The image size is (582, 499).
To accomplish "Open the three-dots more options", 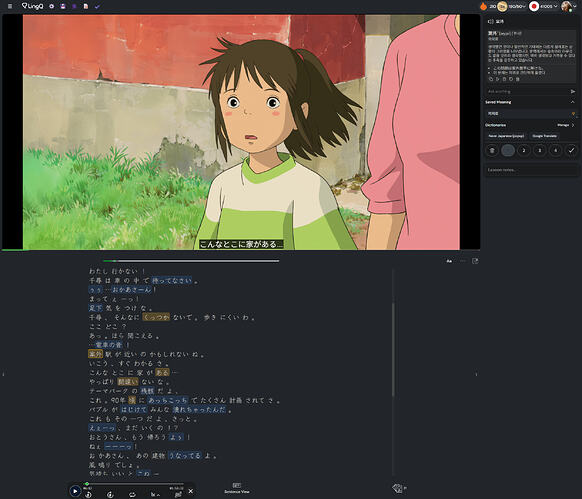I will click(462, 261).
